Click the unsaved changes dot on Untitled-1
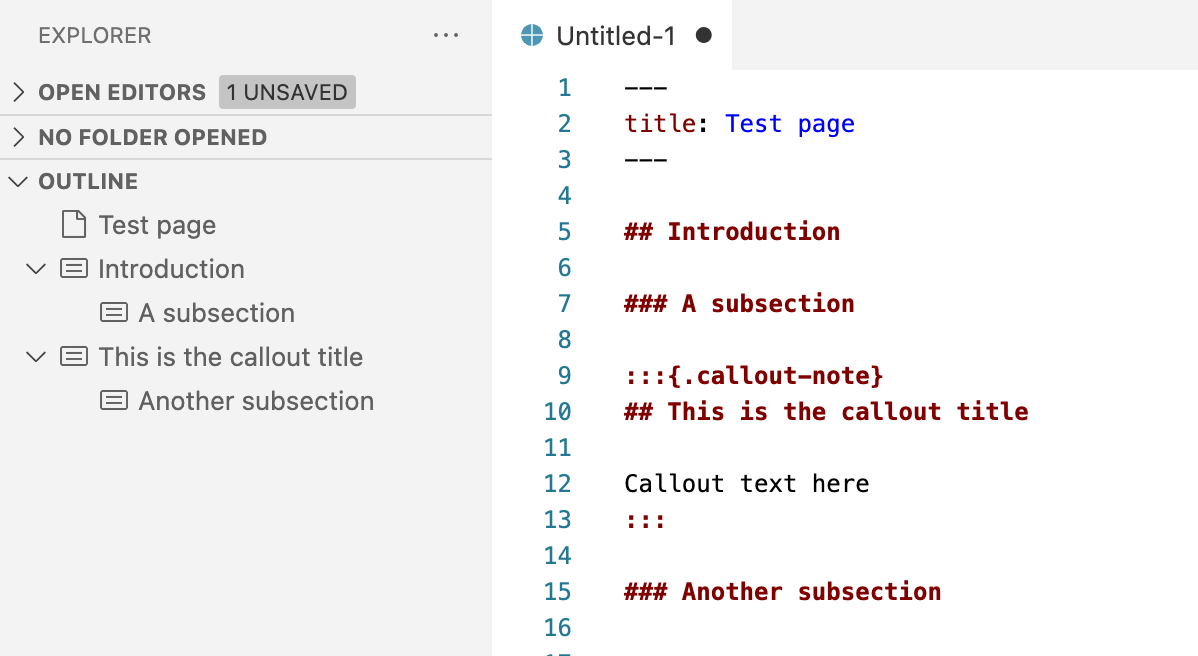 [703, 34]
